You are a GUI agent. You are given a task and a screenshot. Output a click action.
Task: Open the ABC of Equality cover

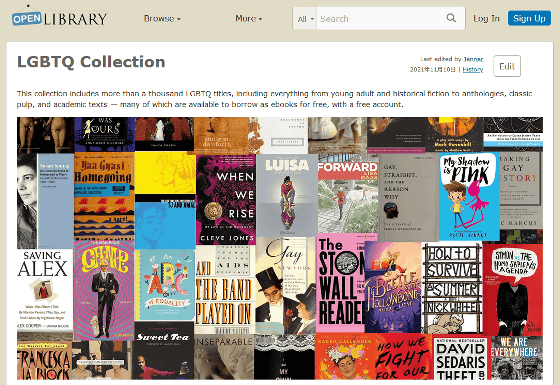click(x=165, y=285)
